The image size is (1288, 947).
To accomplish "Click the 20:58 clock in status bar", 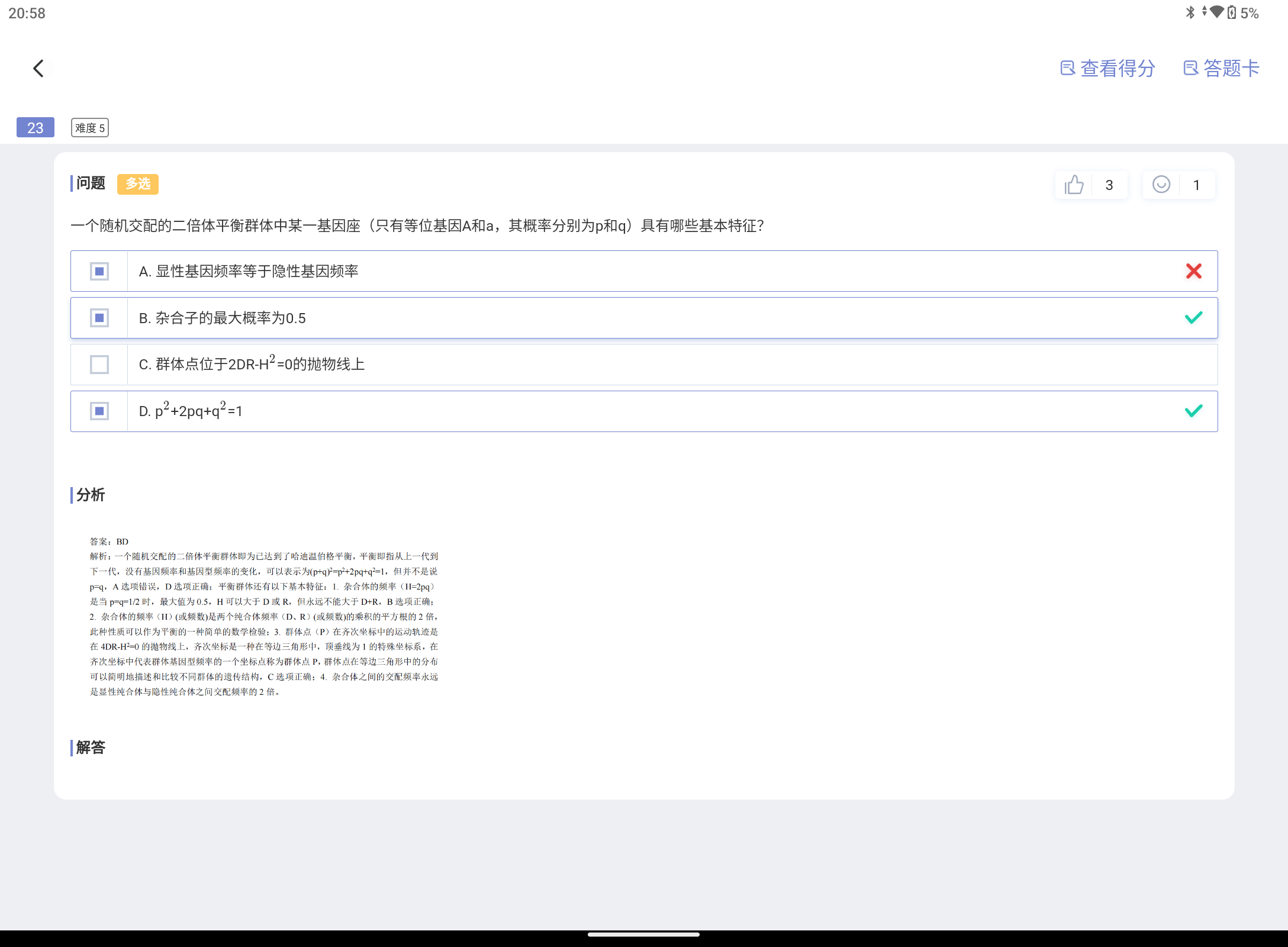I will click(x=27, y=13).
